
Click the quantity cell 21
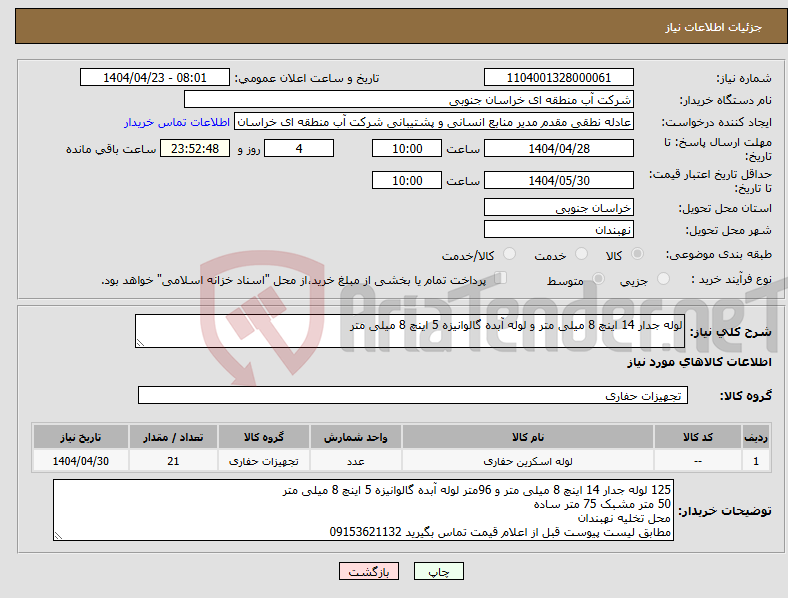click(173, 461)
